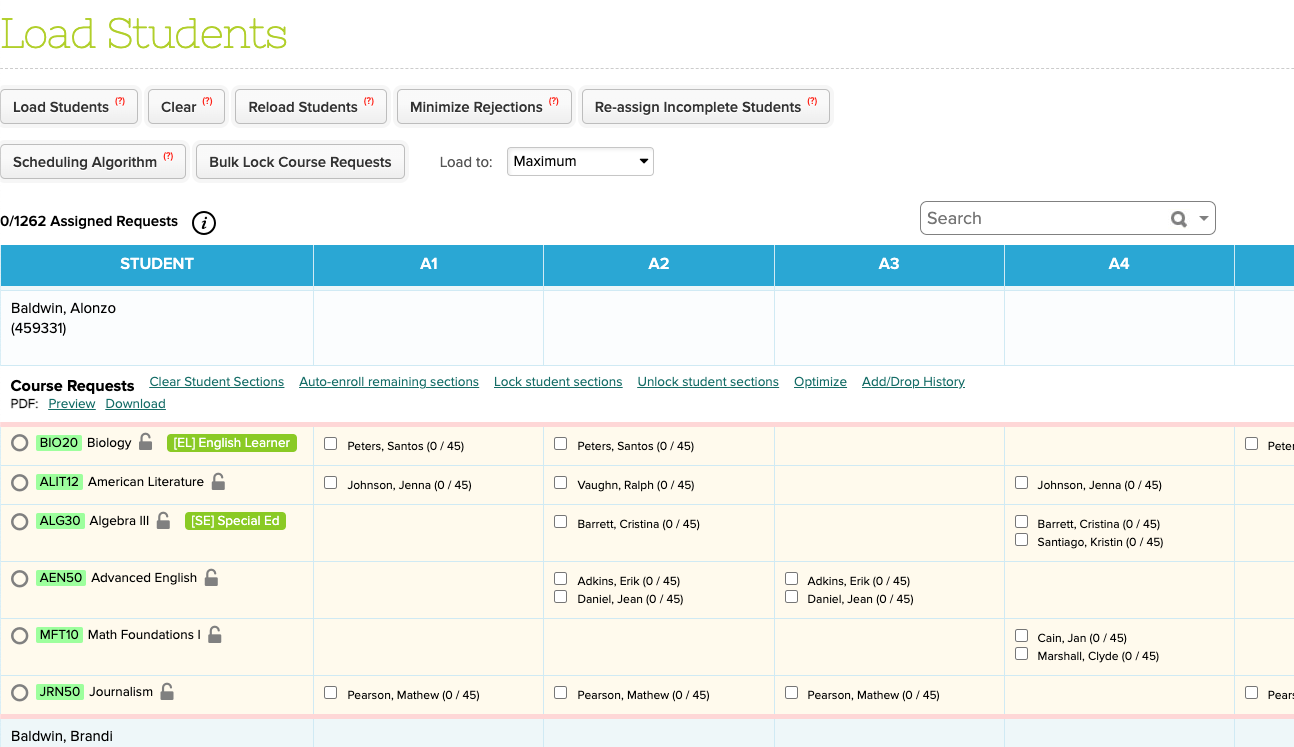Click the Minimize Rejections button
1294x747 pixels.
click(484, 107)
